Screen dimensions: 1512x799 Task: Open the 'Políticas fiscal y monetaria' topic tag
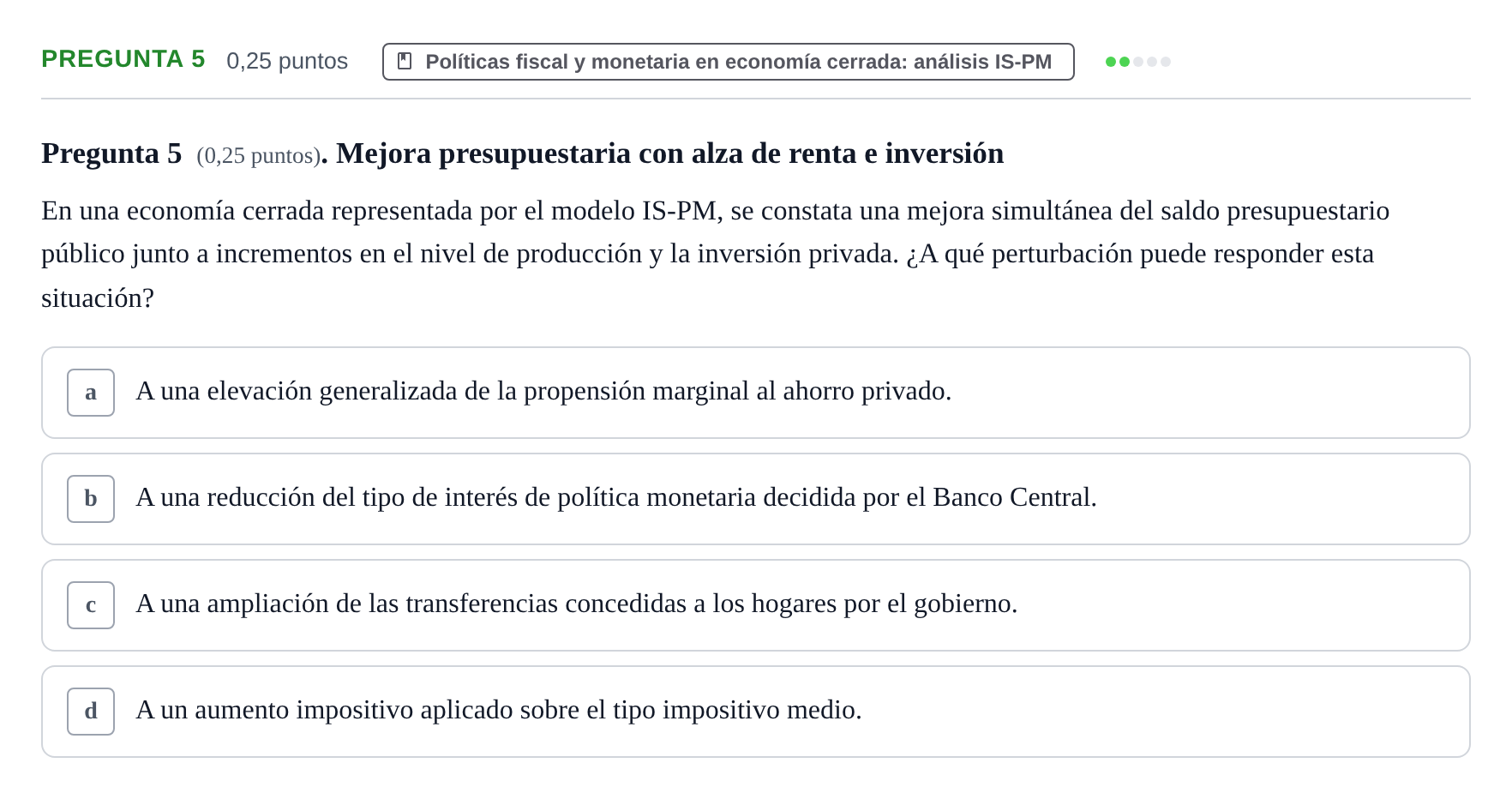(728, 62)
